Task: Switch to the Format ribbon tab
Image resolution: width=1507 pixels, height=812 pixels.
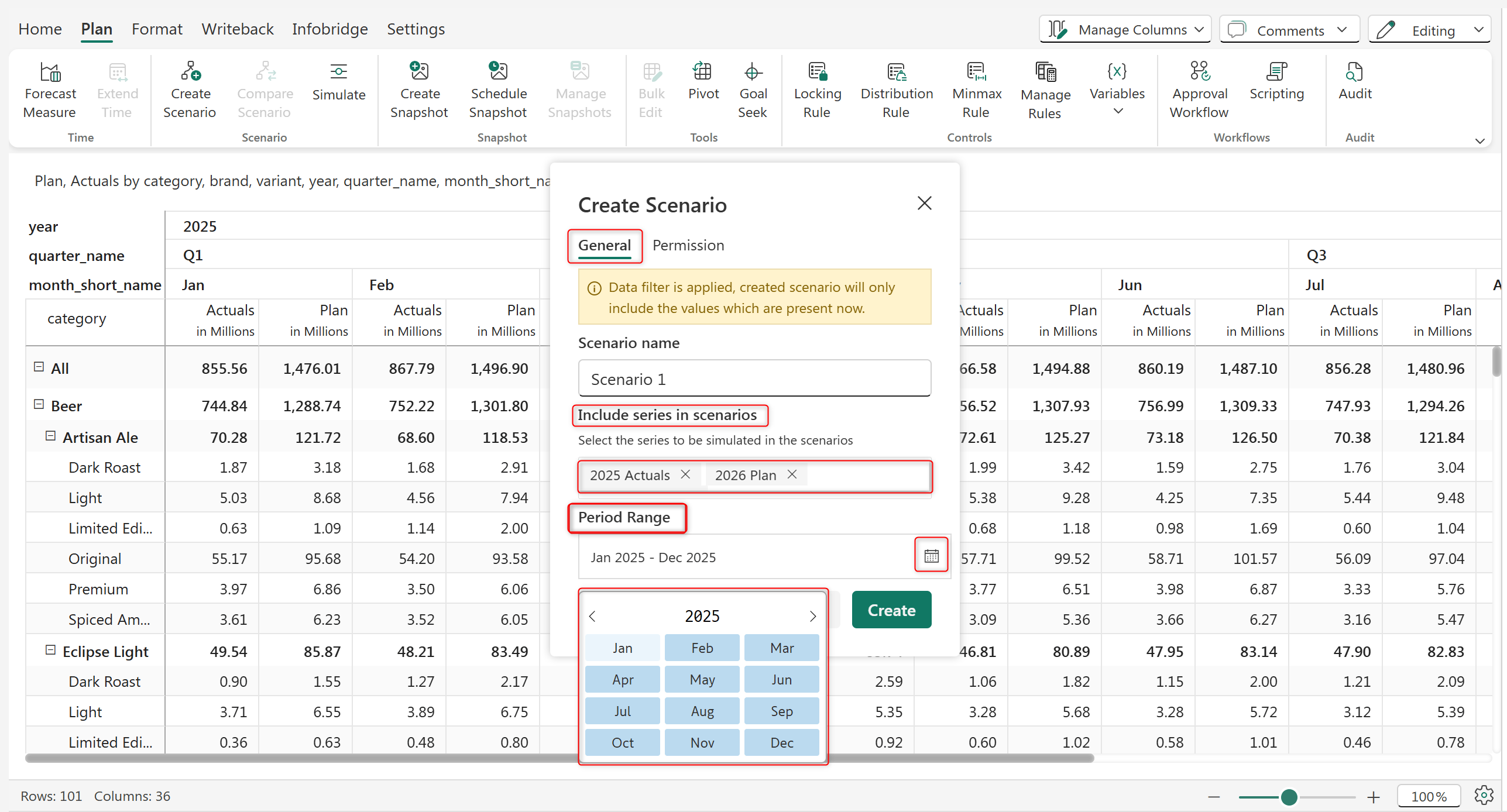Action: click(157, 29)
